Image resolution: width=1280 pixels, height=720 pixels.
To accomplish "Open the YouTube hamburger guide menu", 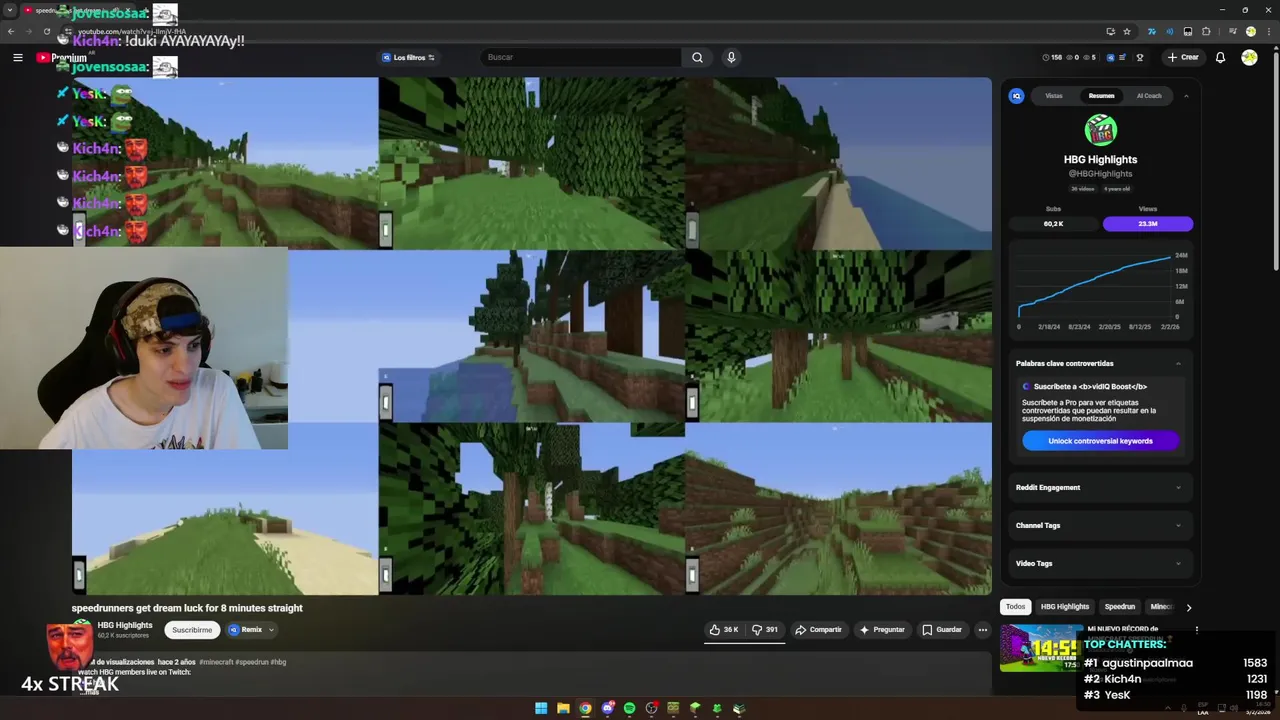I will 18,58.
